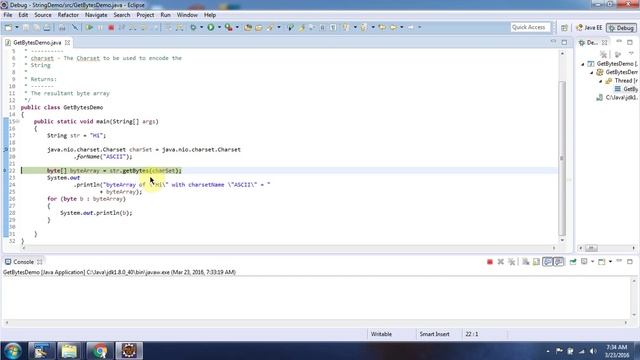Click the system tray volume icon
The image size is (640, 360).
click(x=593, y=351)
